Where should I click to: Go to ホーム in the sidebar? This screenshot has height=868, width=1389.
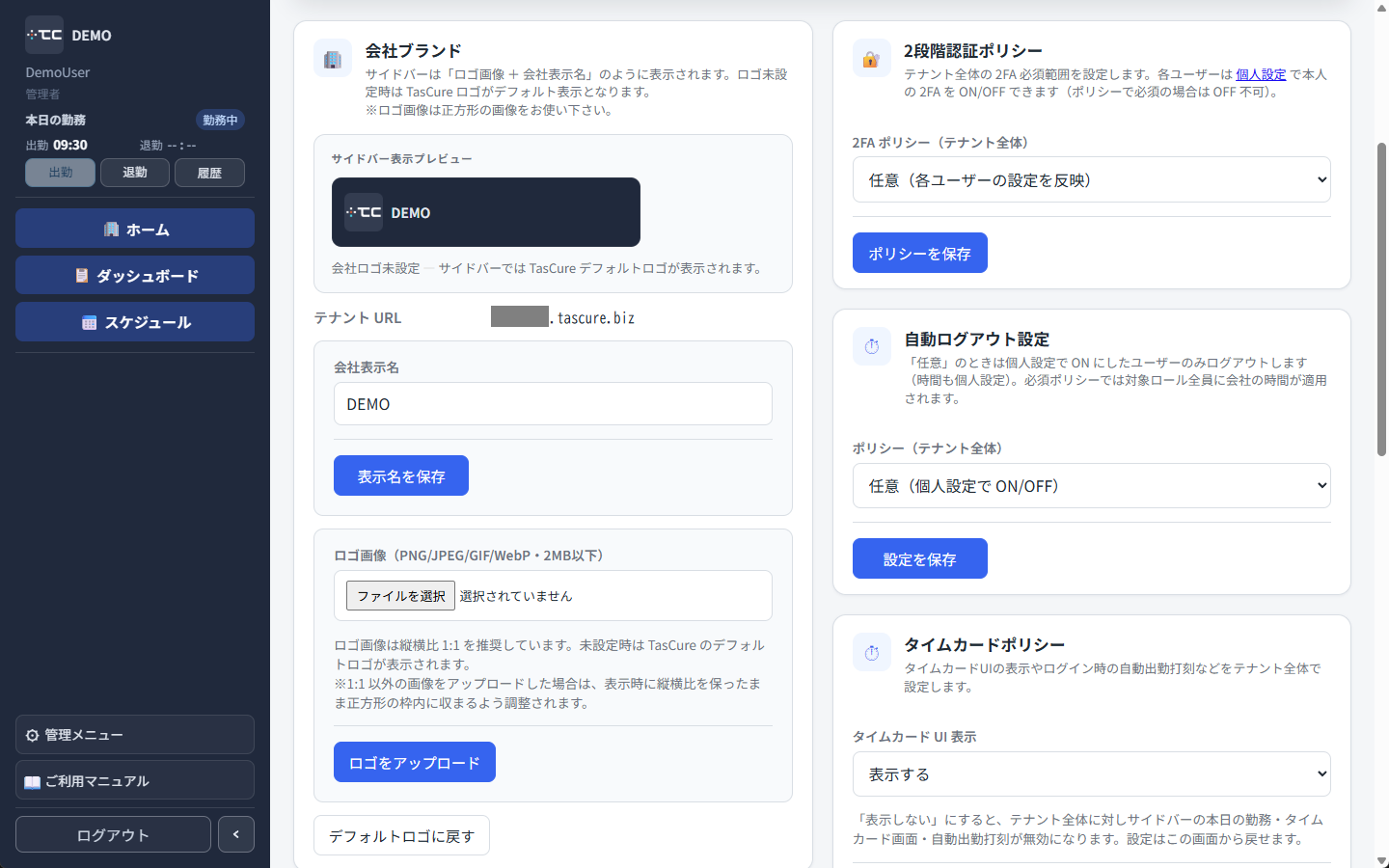coord(135,229)
